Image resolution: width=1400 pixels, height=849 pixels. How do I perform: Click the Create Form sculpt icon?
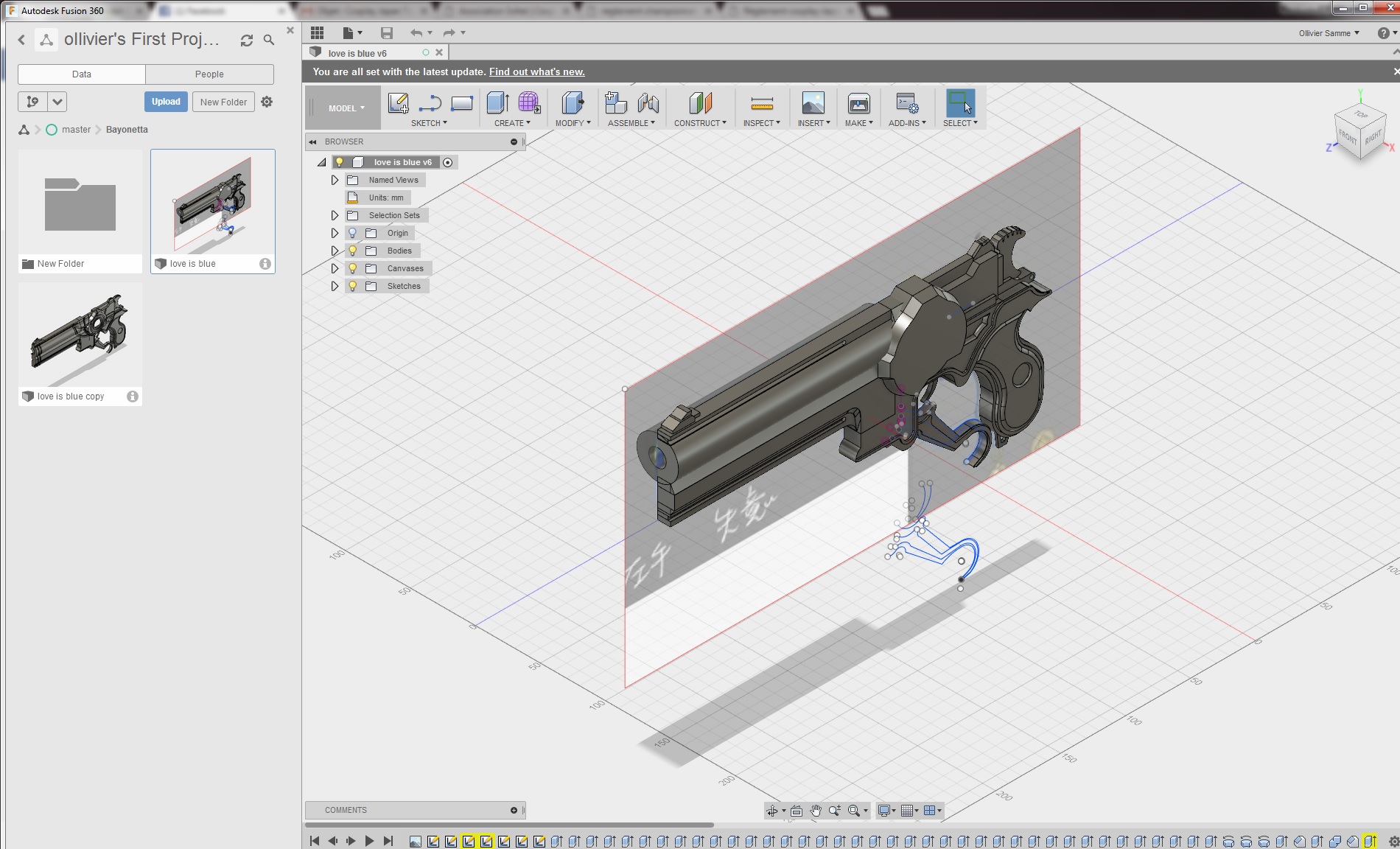(528, 103)
